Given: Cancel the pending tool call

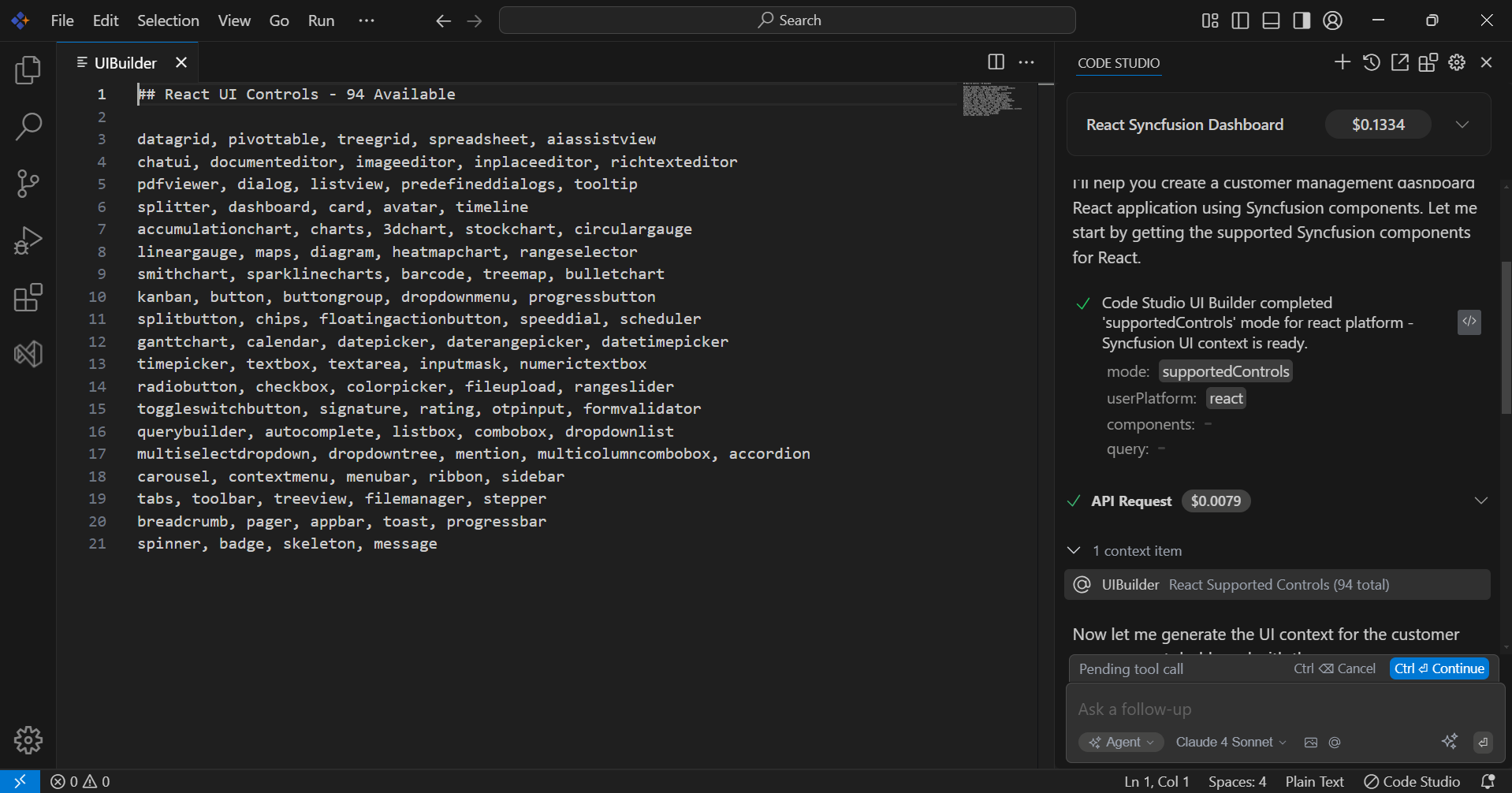Looking at the screenshot, I should click(1335, 668).
